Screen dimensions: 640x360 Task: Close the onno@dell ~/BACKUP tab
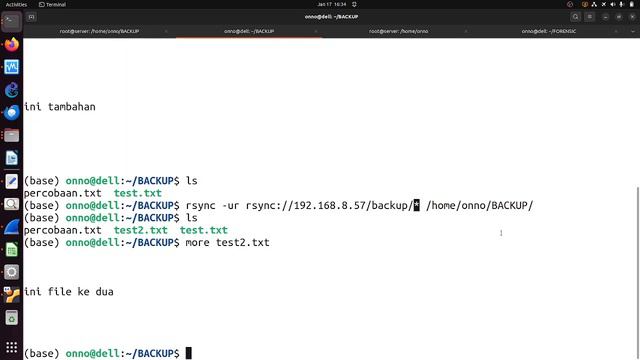316,31
